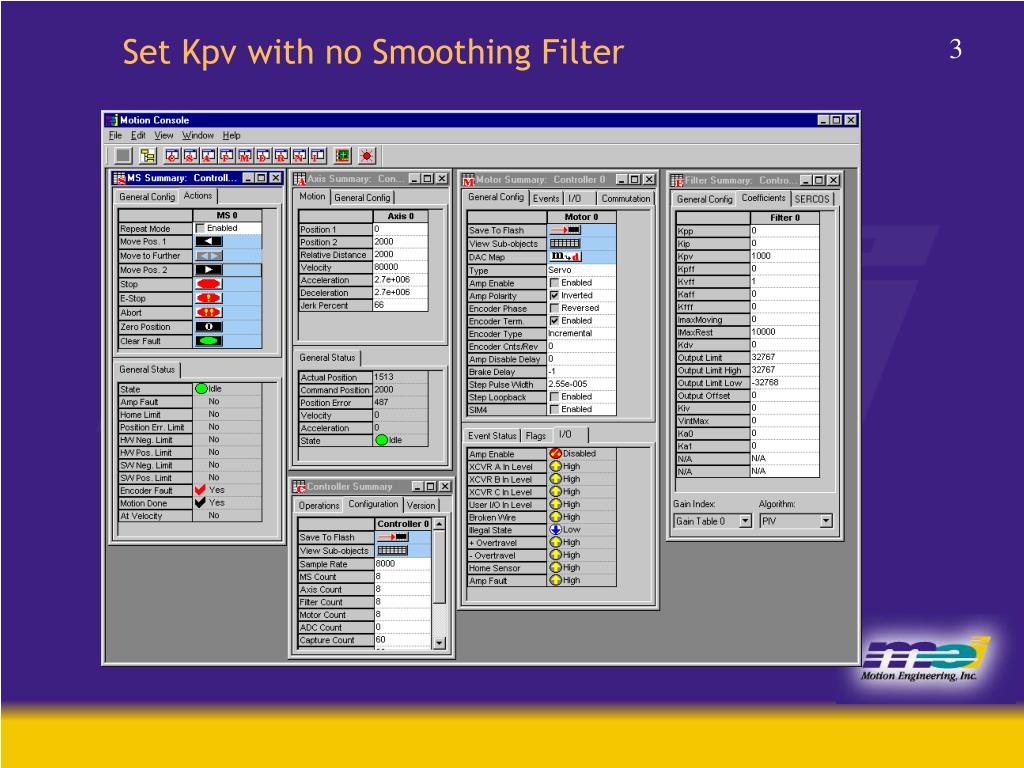Click the Abort action icon

point(209,313)
